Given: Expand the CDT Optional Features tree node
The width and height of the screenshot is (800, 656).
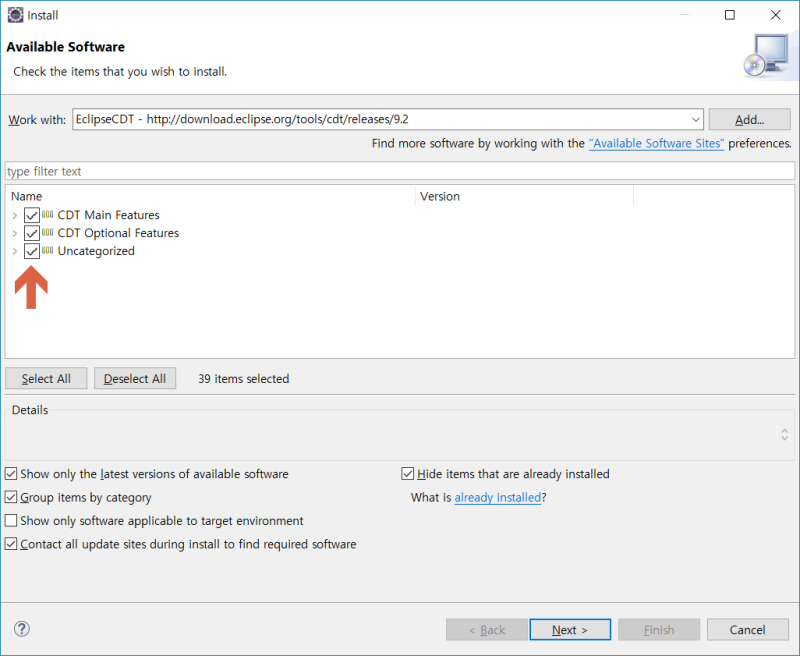Looking at the screenshot, I should click(15, 233).
